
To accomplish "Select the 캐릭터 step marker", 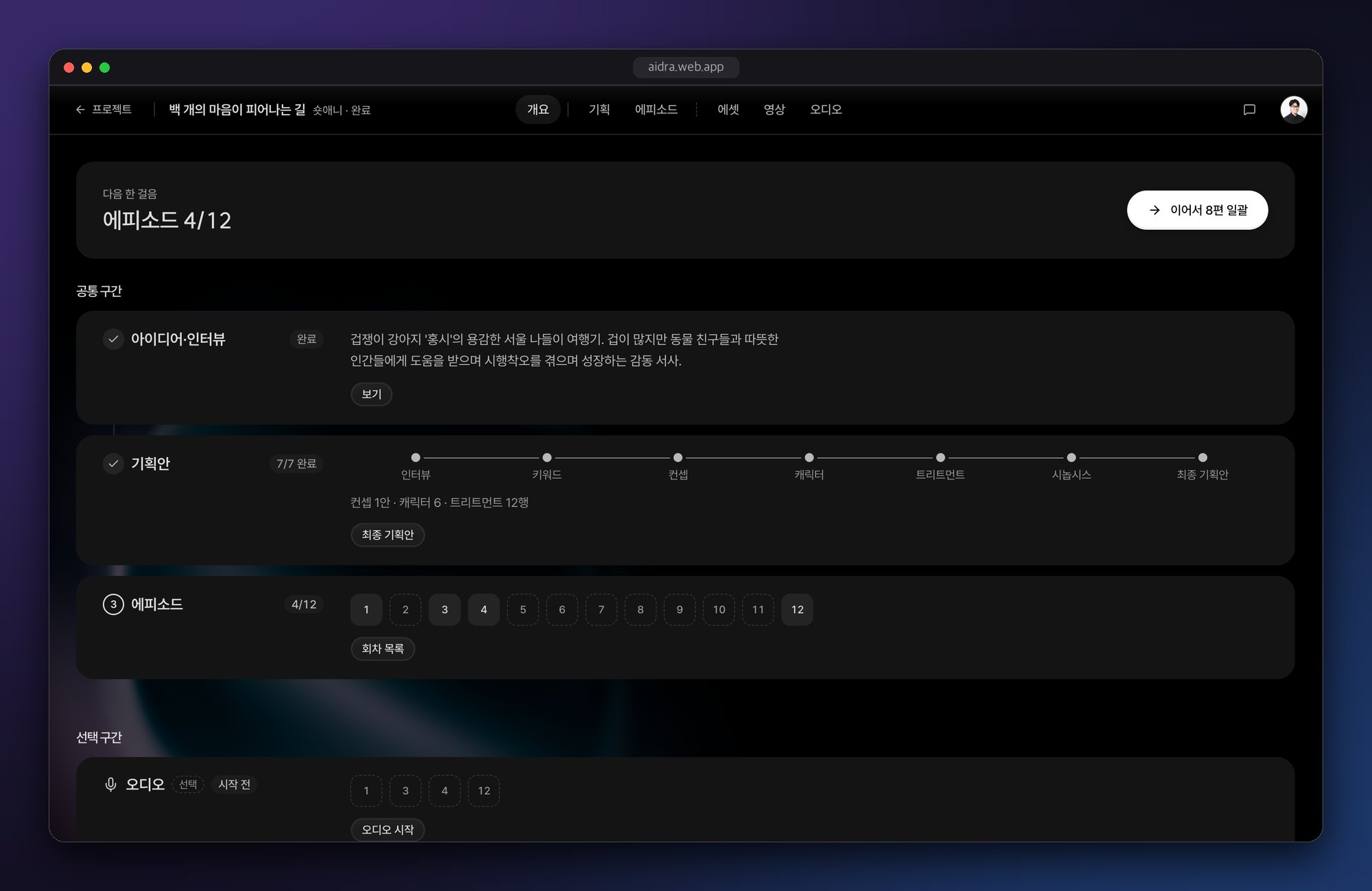I will point(809,458).
